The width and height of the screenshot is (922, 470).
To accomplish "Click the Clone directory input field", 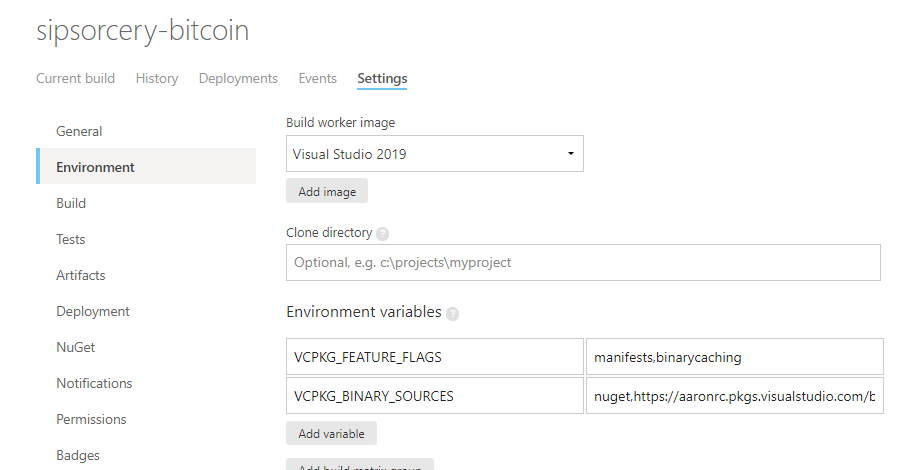I will tap(583, 262).
